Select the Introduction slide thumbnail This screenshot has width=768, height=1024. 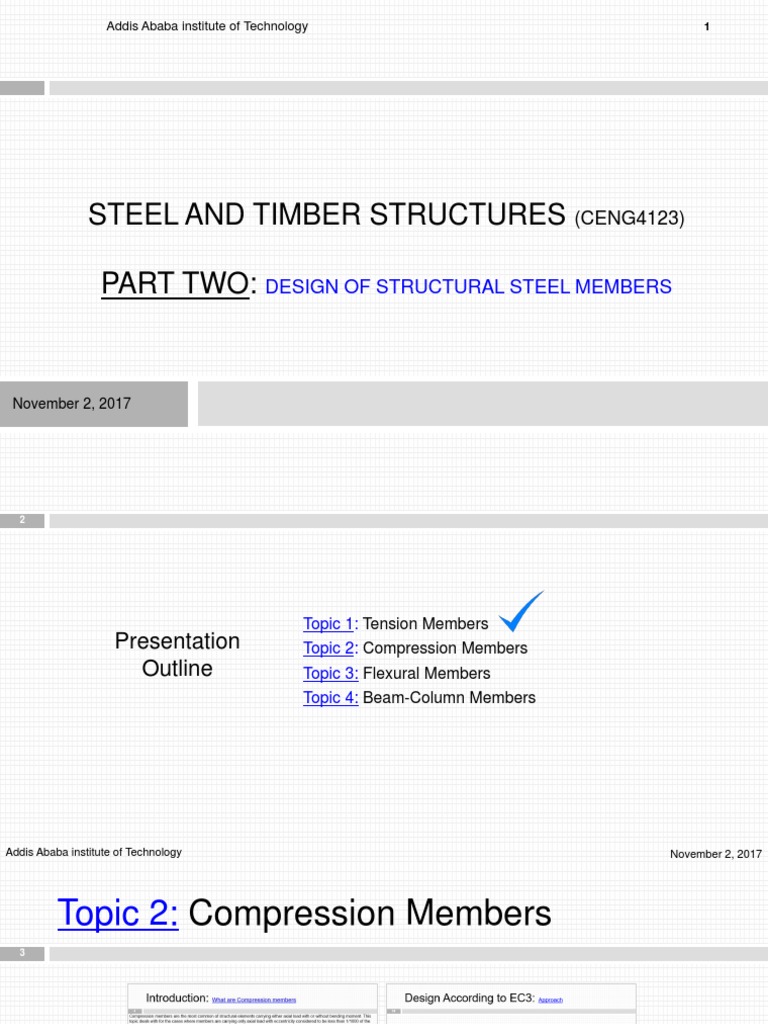[x=253, y=1004]
